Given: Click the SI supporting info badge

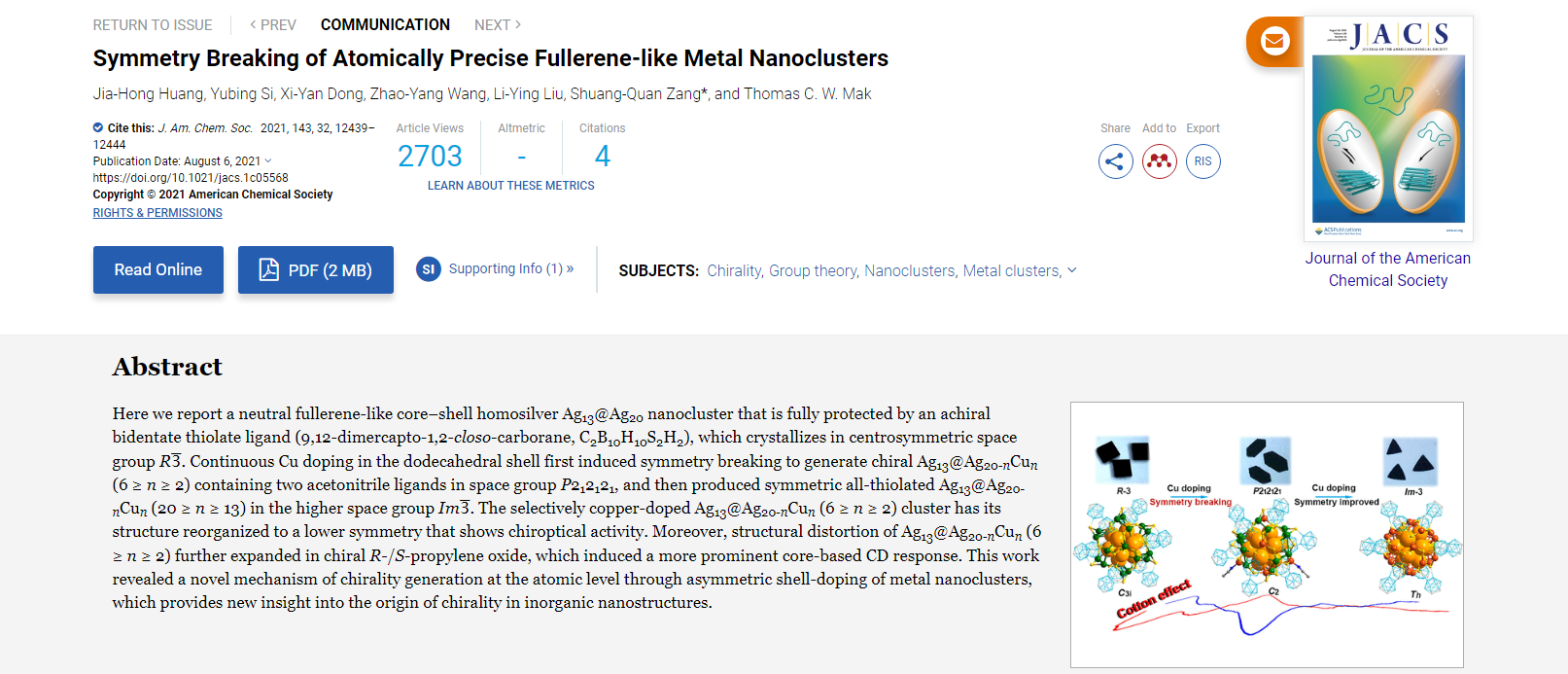Looking at the screenshot, I should click(429, 269).
